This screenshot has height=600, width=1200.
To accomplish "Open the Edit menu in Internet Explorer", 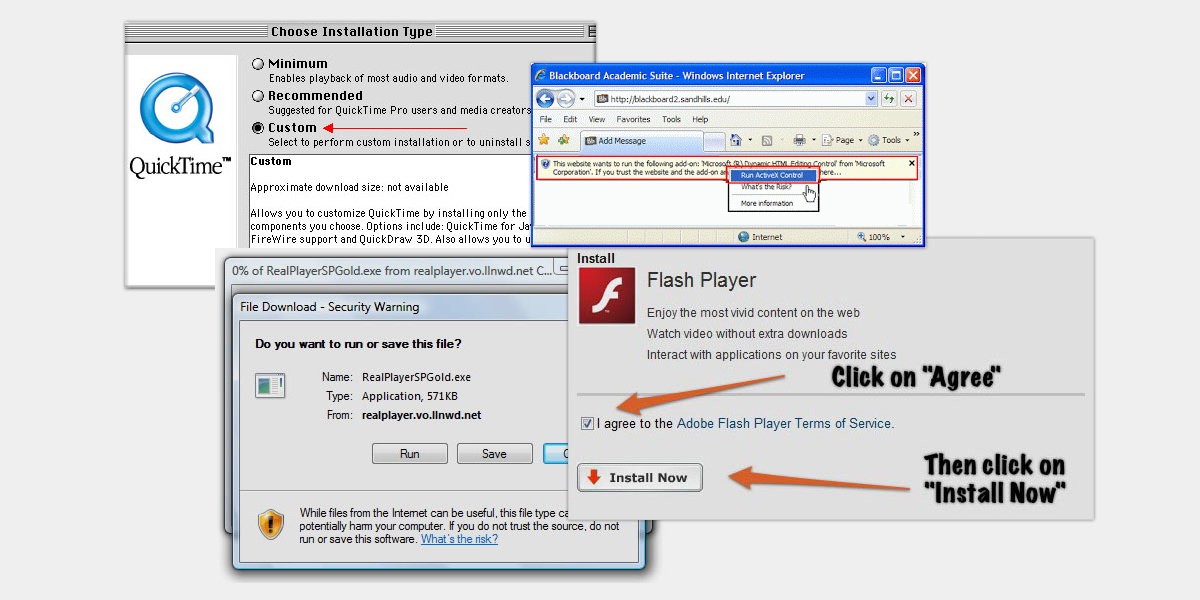I will point(570,119).
